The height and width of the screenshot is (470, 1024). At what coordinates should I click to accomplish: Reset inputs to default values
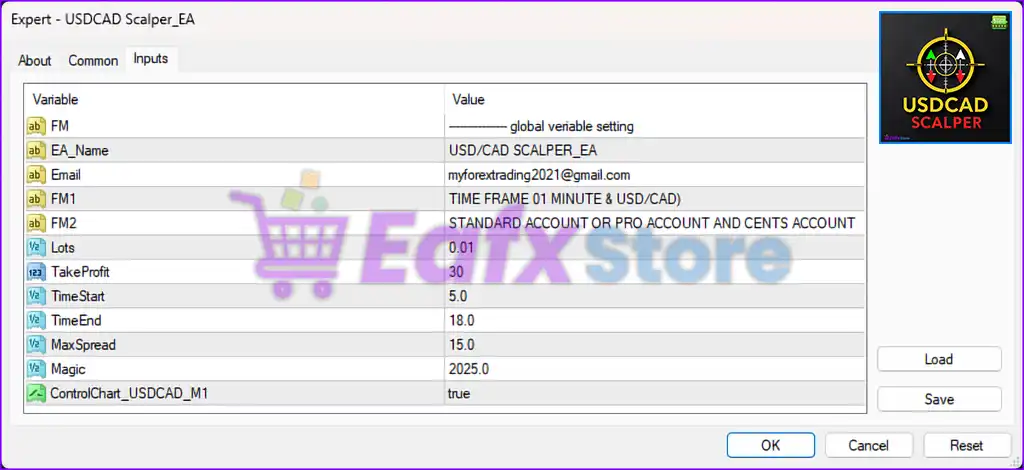point(967,445)
